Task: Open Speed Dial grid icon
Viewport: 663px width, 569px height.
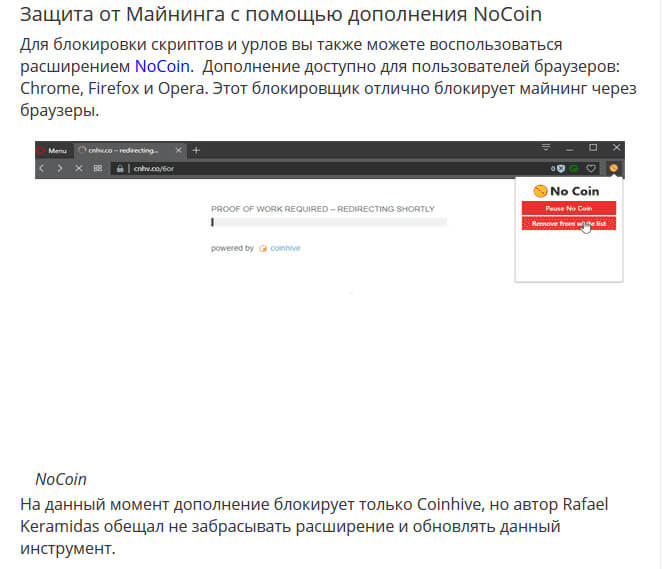Action: (x=98, y=168)
